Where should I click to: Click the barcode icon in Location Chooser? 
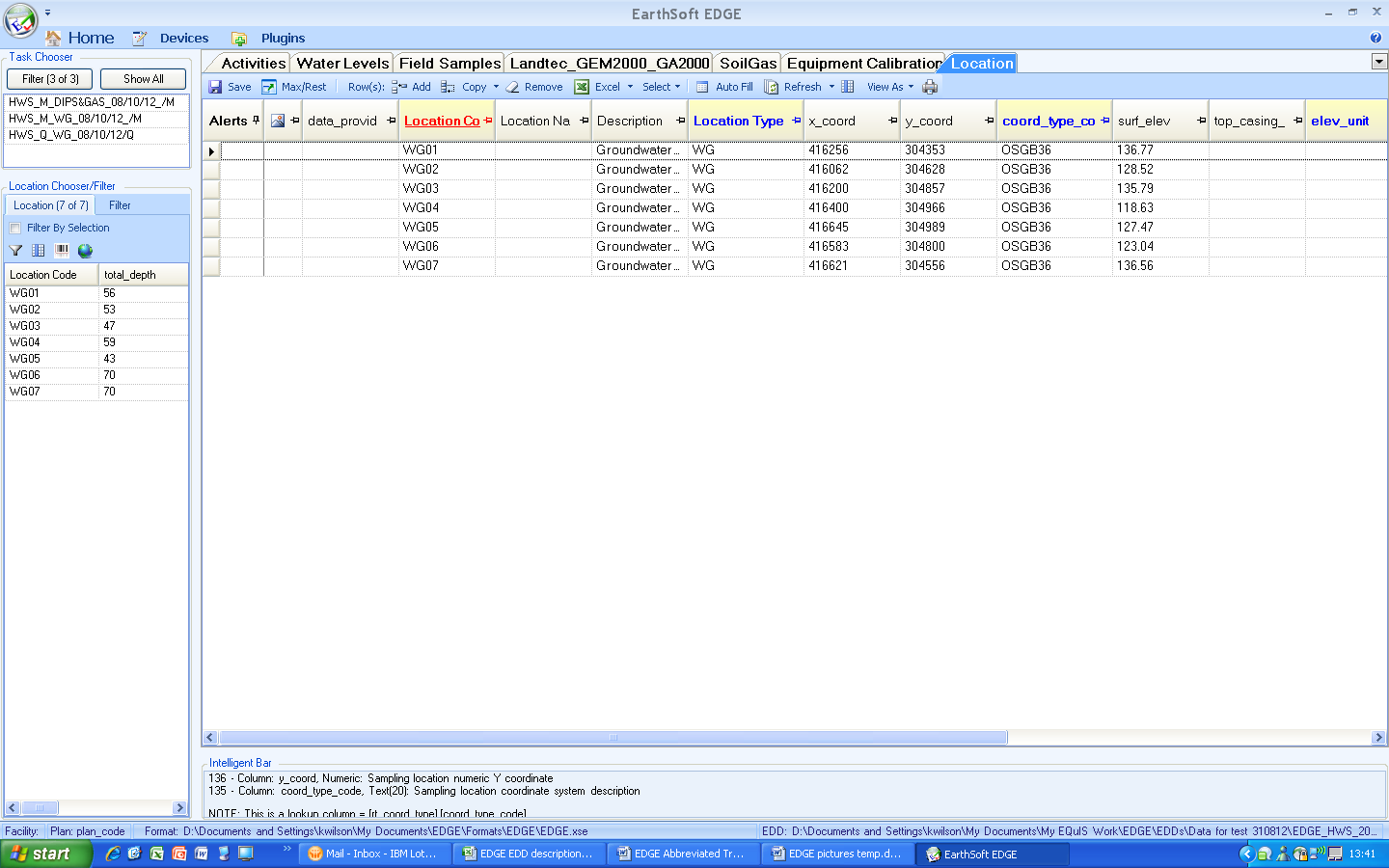tap(62, 251)
